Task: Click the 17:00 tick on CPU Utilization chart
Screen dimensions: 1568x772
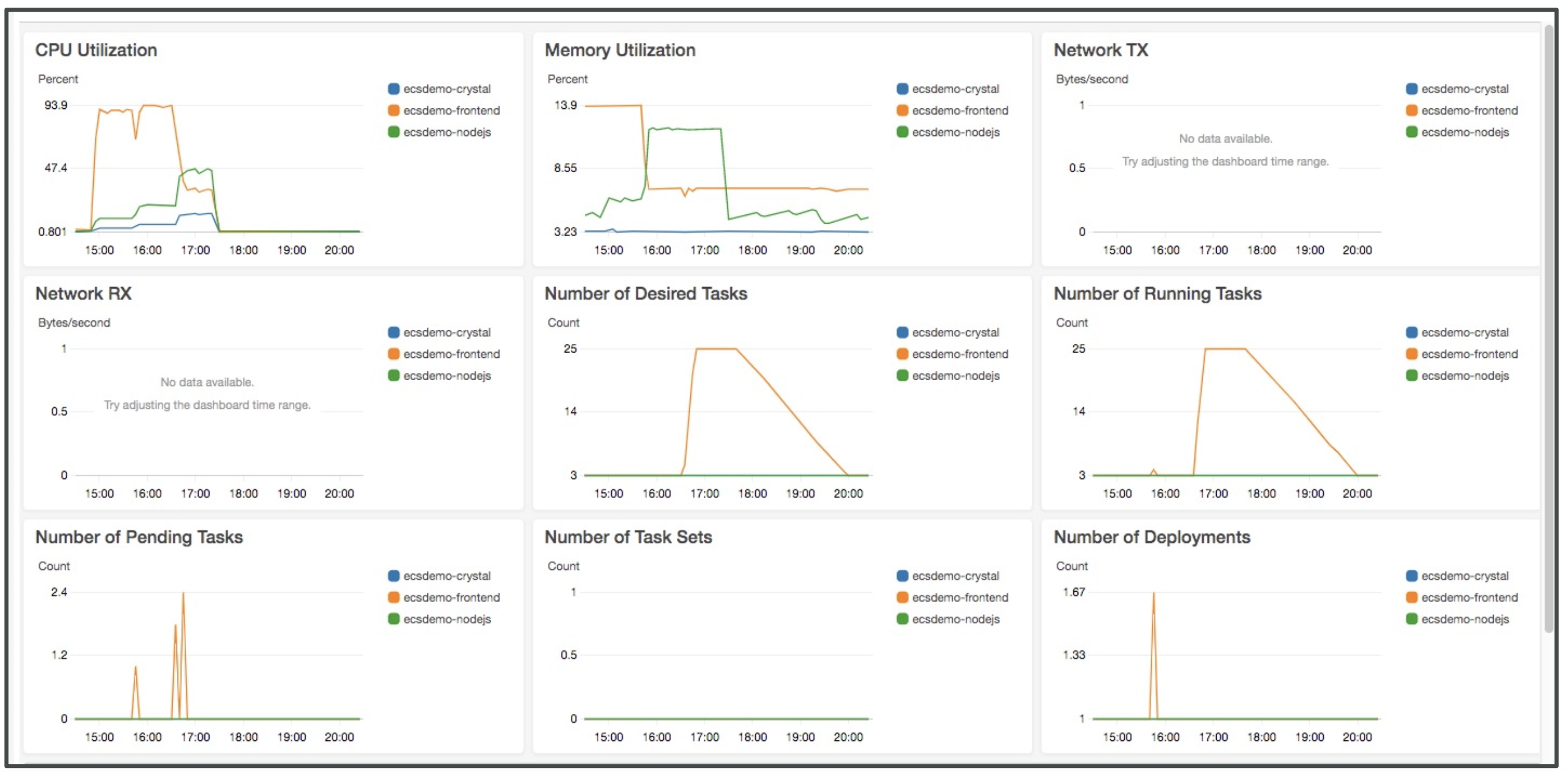Action: (195, 250)
